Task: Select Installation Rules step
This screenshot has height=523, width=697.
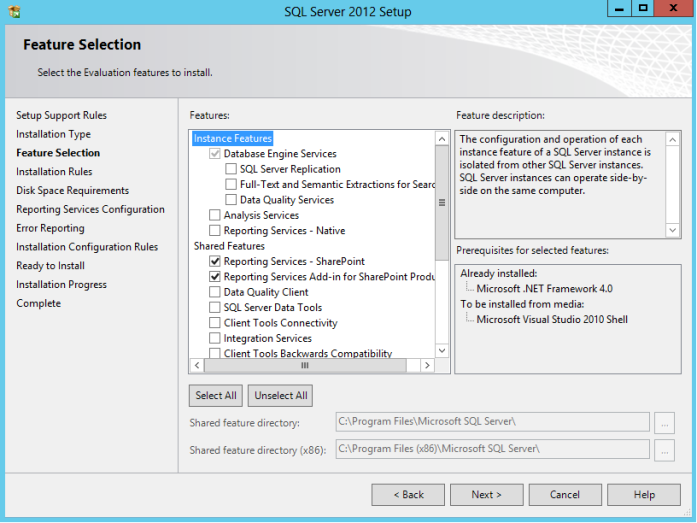Action: point(54,172)
